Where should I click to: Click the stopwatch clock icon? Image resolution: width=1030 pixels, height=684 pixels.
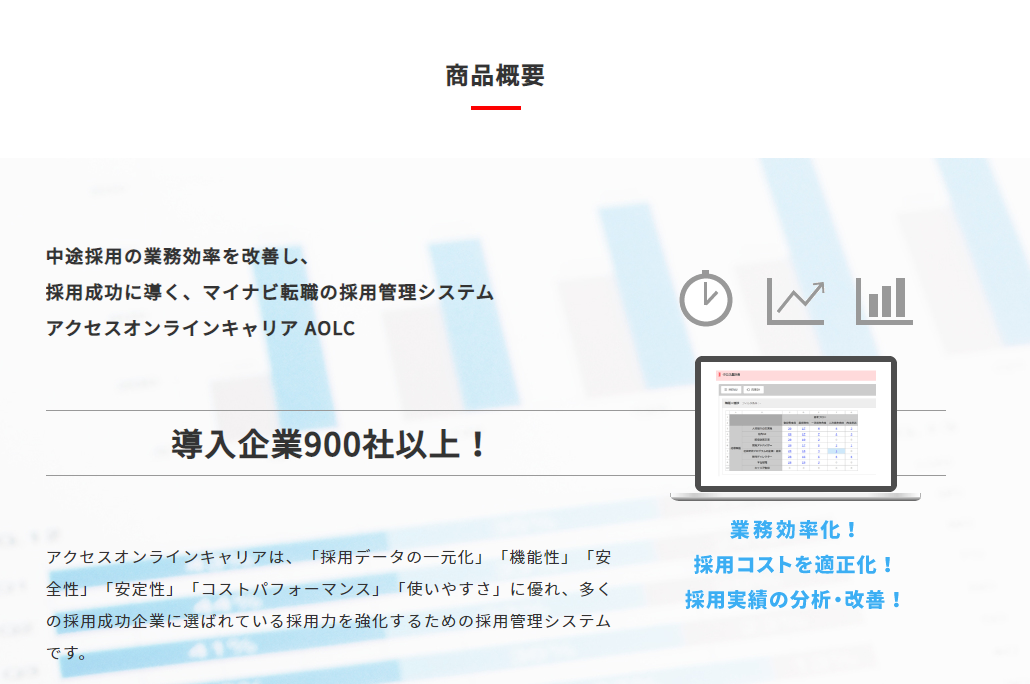pos(705,298)
